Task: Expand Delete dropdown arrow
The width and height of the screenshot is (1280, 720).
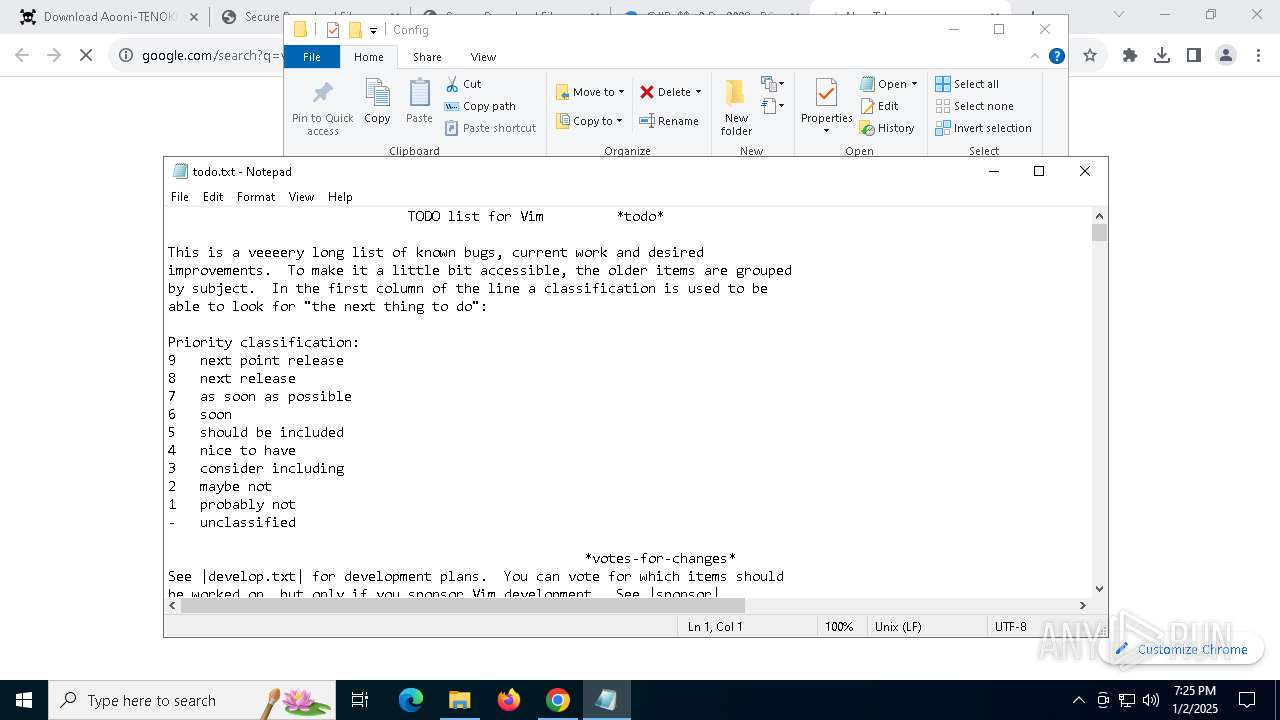Action: click(698, 92)
